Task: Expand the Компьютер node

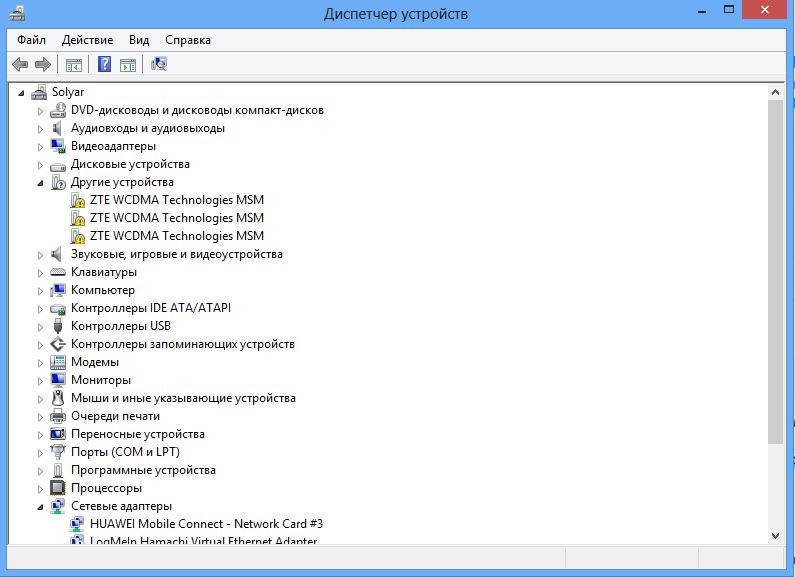Action: click(41, 291)
